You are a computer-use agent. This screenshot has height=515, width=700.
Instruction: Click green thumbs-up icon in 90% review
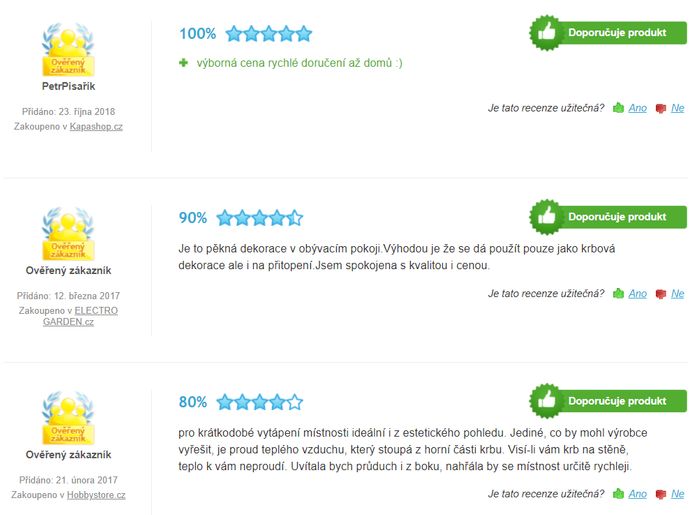coord(618,293)
